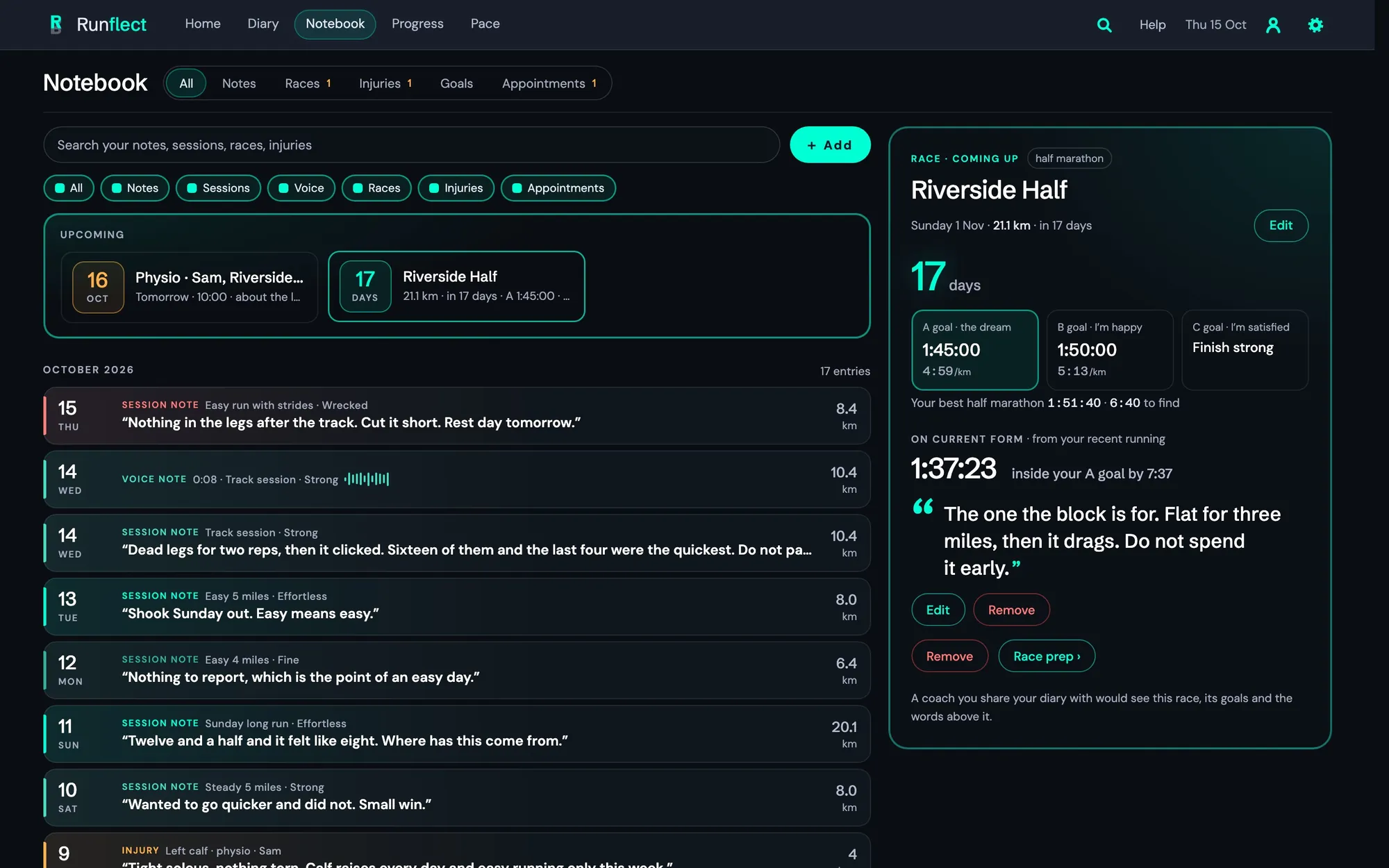Viewport: 1389px width, 868px height.
Task: Select the Notebook nav item
Action: tap(335, 24)
